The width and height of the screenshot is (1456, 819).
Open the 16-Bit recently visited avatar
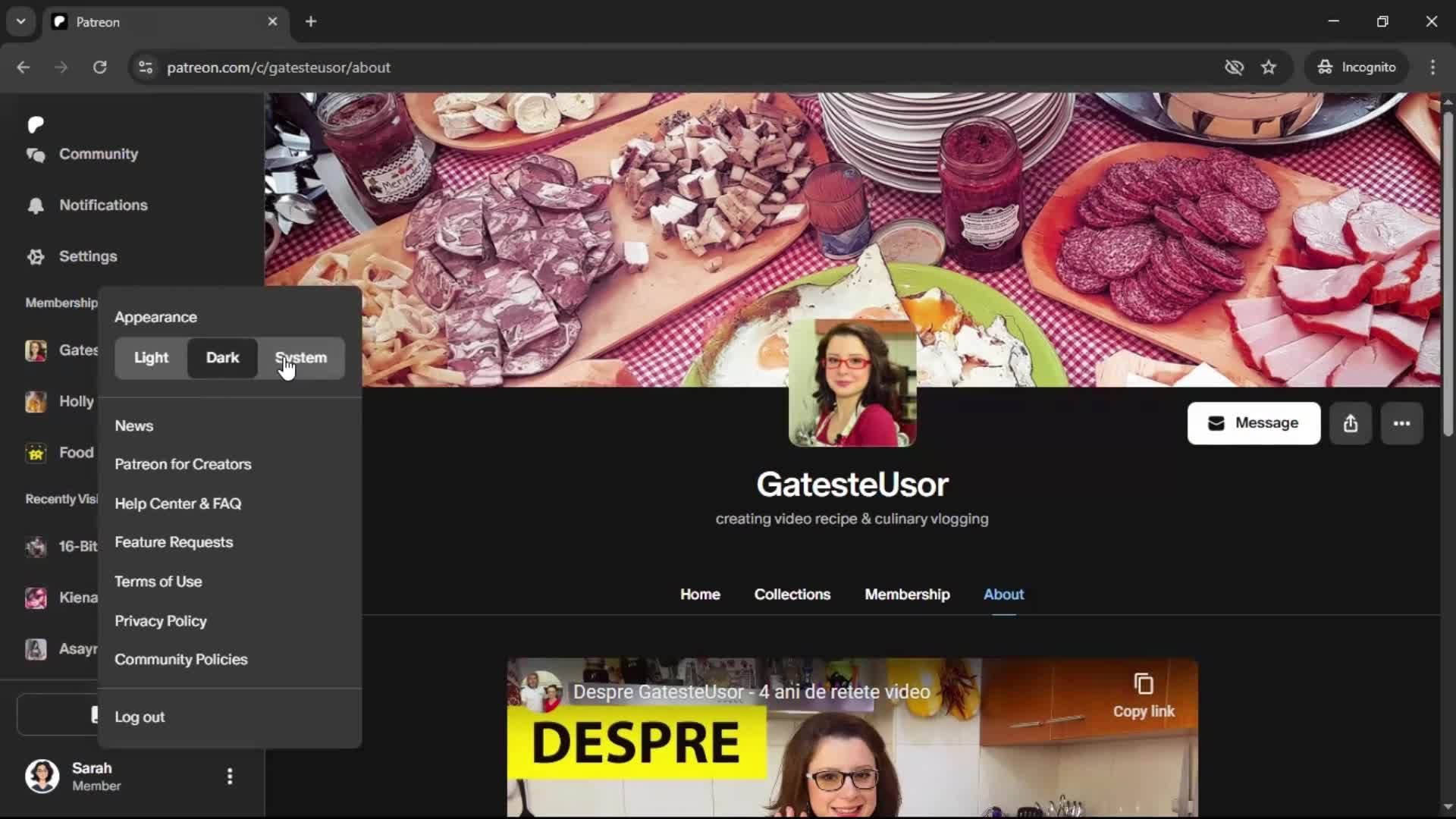(36, 547)
